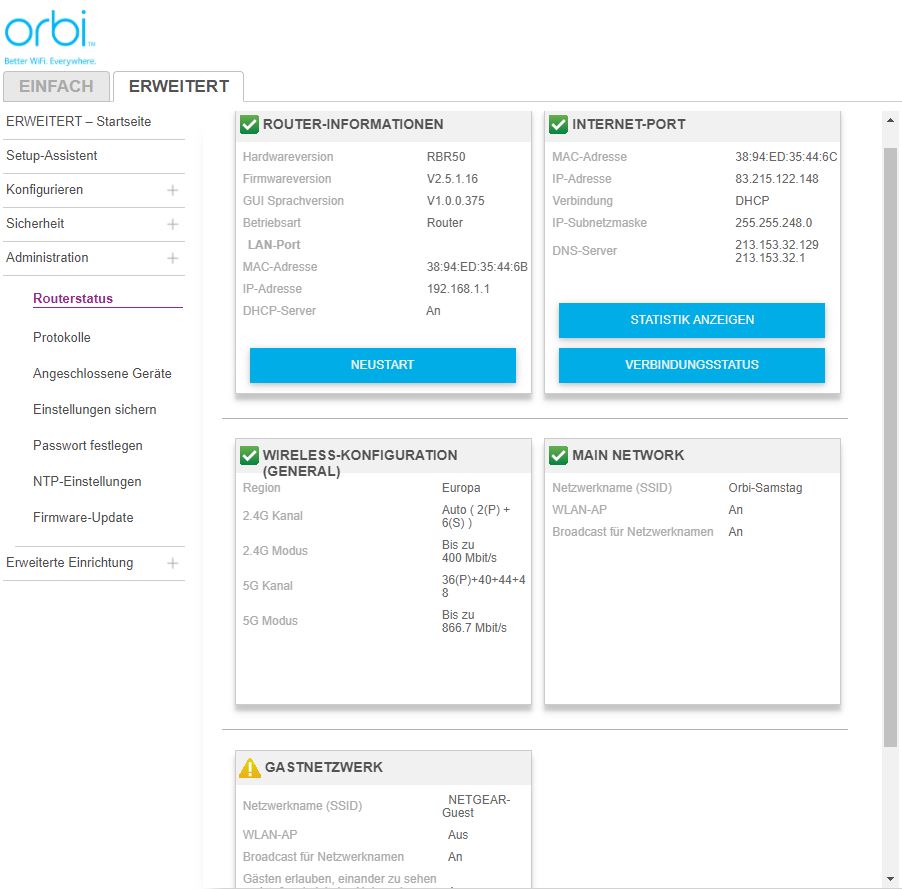Click the green check icon beside Wireless-Konfiguration
The image size is (902, 889).
click(249, 455)
